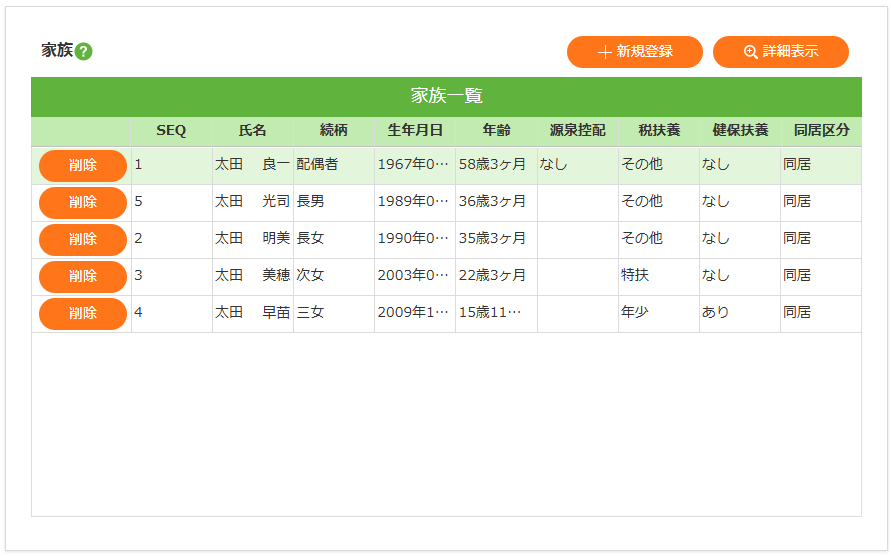
Task: Delete the row for 太田 明美
Action: [83, 239]
